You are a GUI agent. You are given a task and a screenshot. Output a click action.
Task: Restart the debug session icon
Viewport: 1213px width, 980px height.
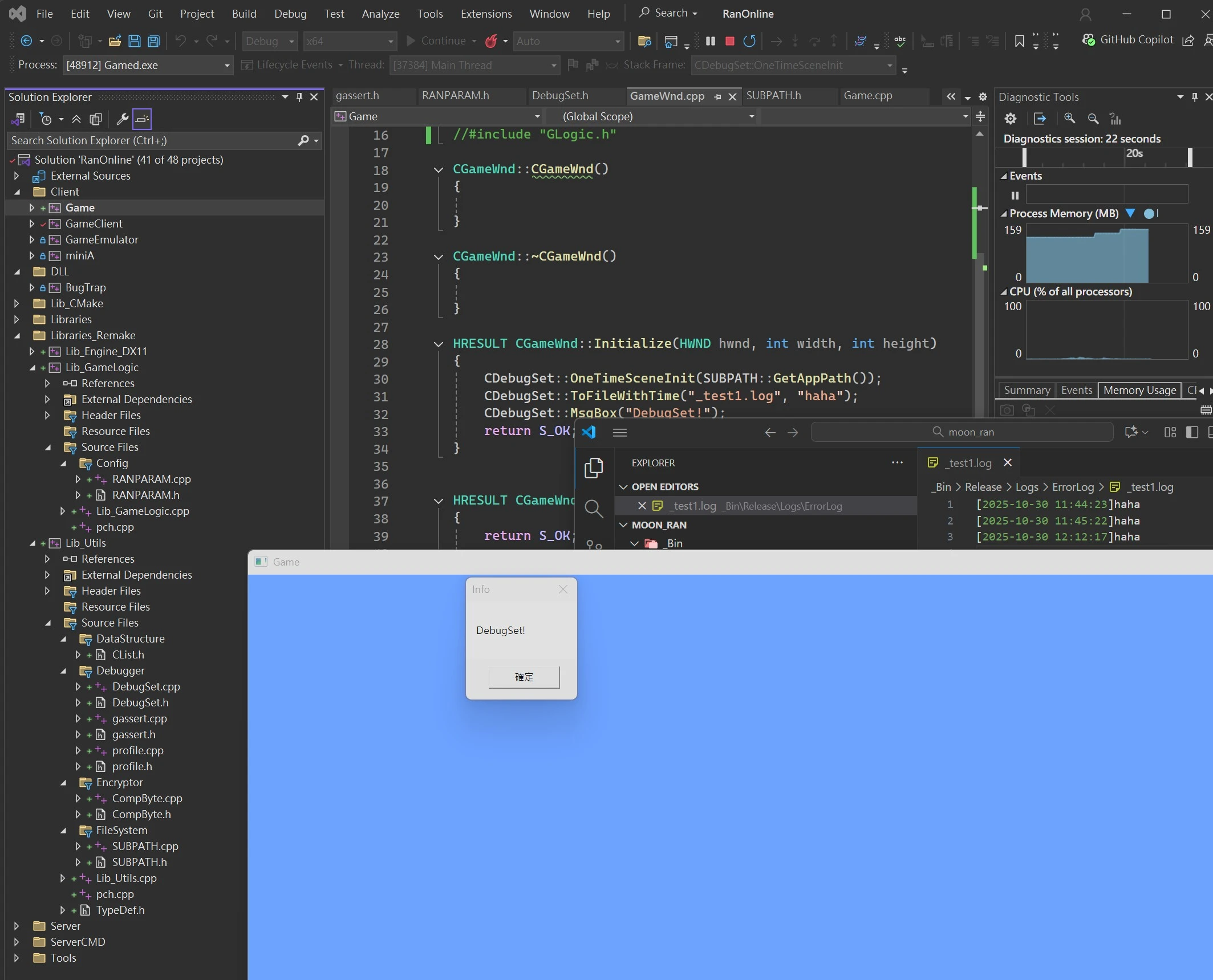coord(749,41)
